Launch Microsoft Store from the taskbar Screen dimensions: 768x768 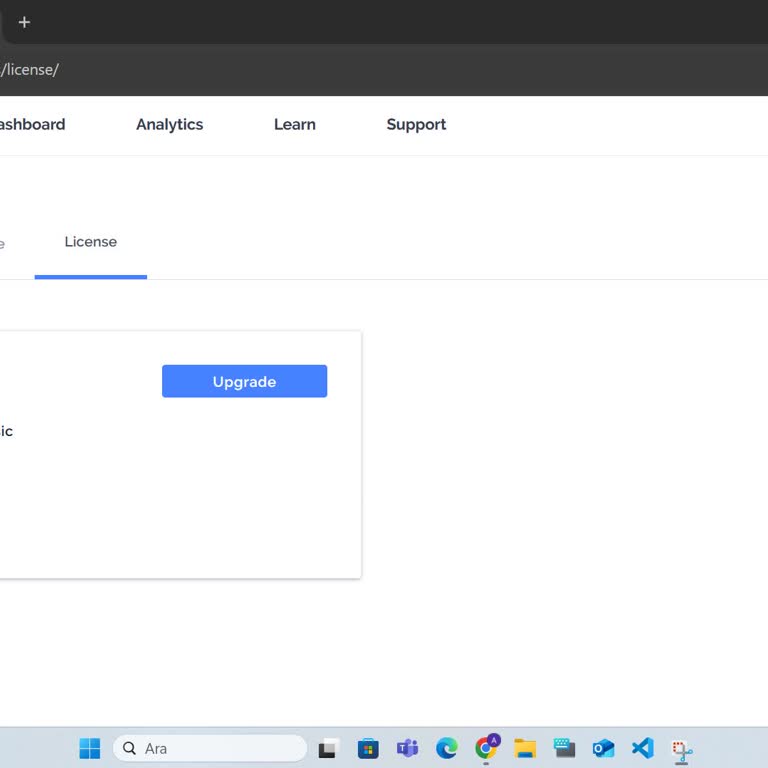point(368,748)
